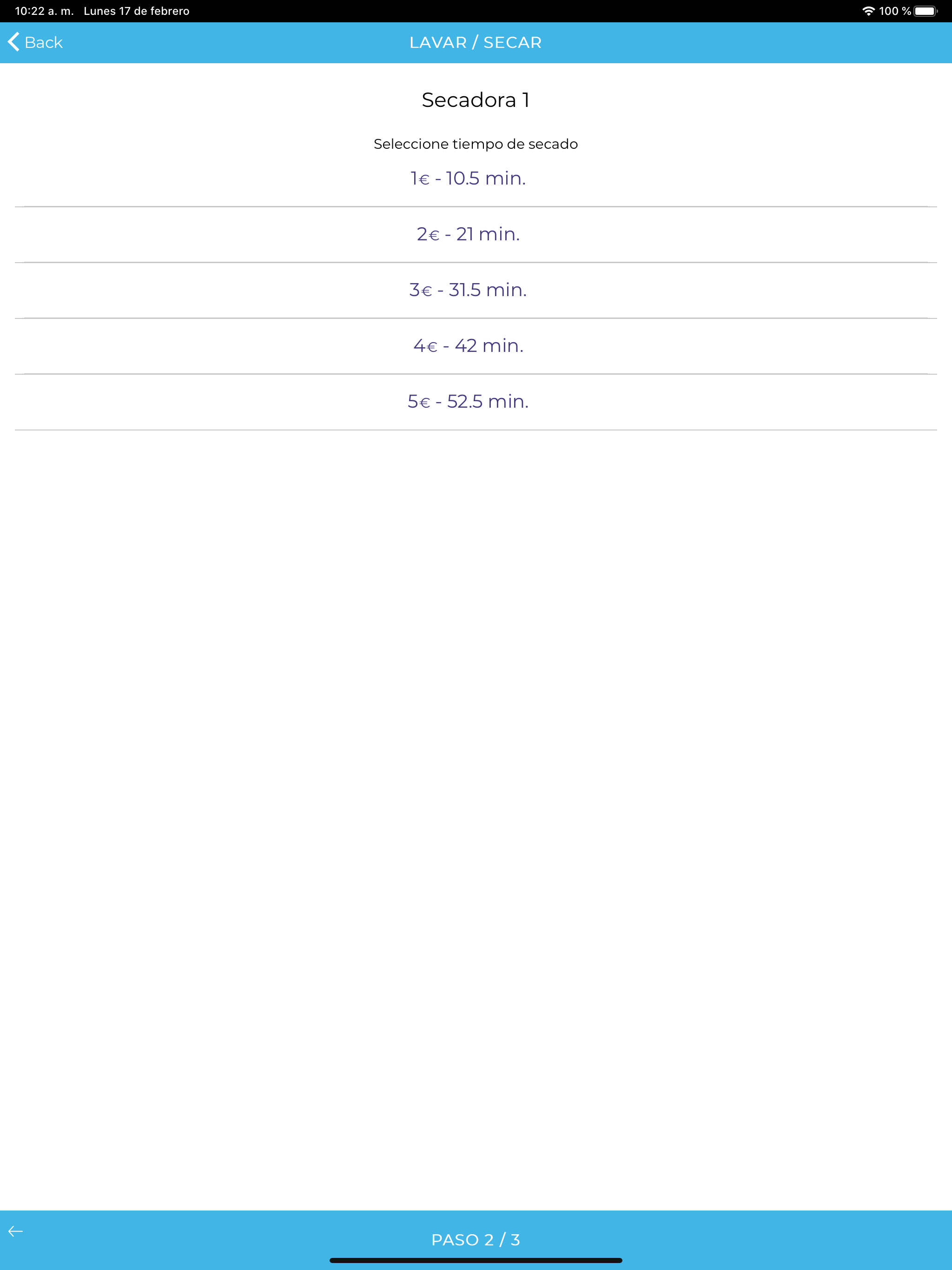Image resolution: width=952 pixels, height=1270 pixels.
Task: Select the 4€ - 42 min. option
Action: [x=476, y=346]
